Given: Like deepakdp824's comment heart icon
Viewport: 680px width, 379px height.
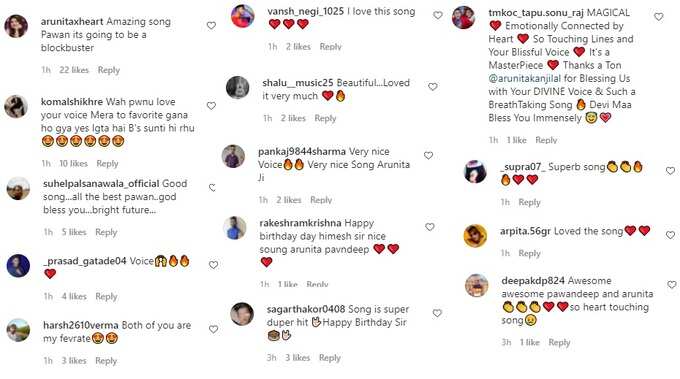Looking at the screenshot, I should click(x=672, y=285).
